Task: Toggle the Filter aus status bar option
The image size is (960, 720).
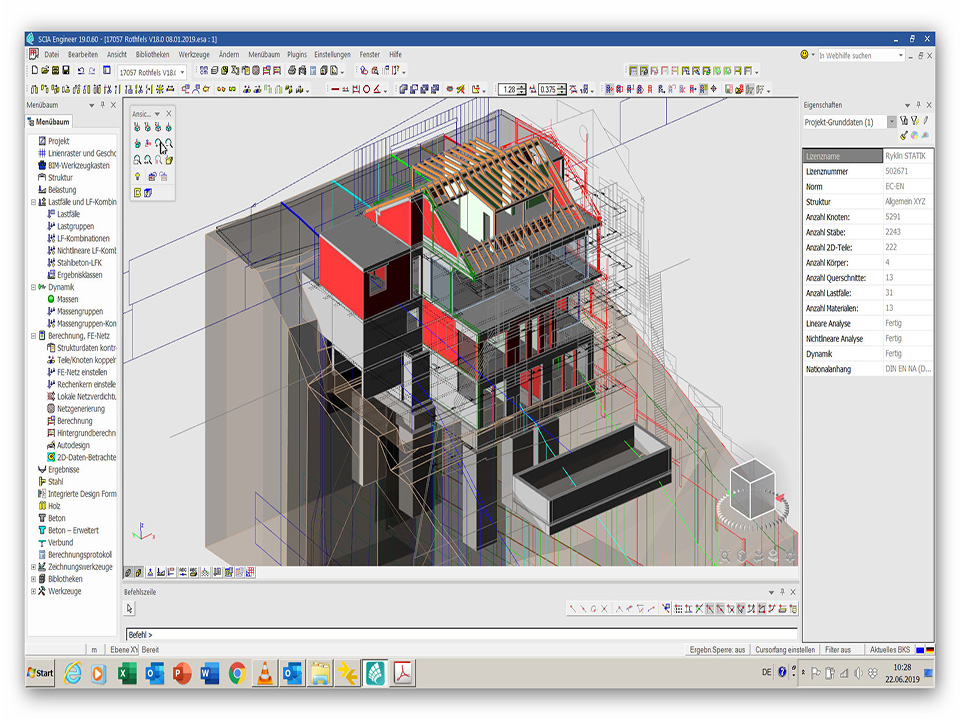Action: click(838, 649)
